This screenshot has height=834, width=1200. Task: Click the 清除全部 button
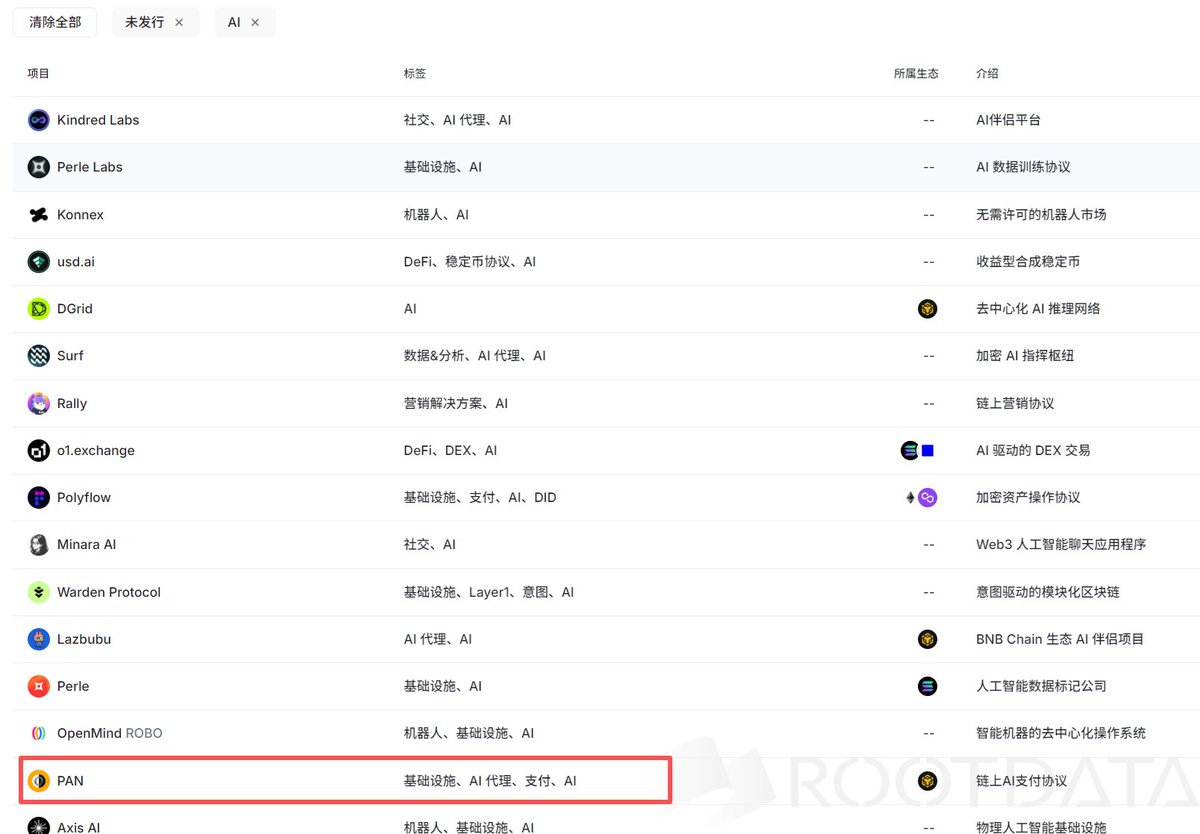pos(55,22)
